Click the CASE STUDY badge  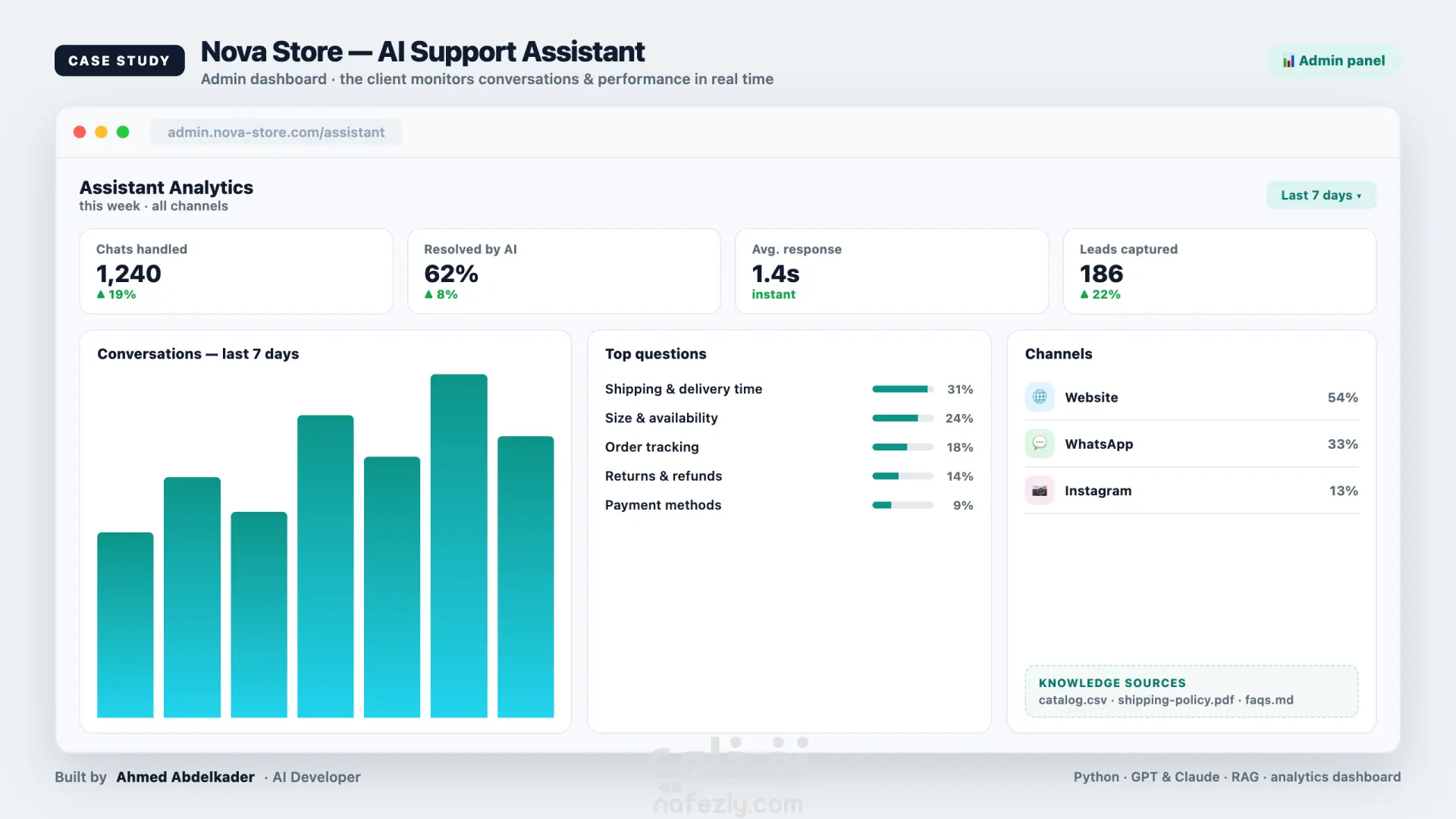pos(119,61)
